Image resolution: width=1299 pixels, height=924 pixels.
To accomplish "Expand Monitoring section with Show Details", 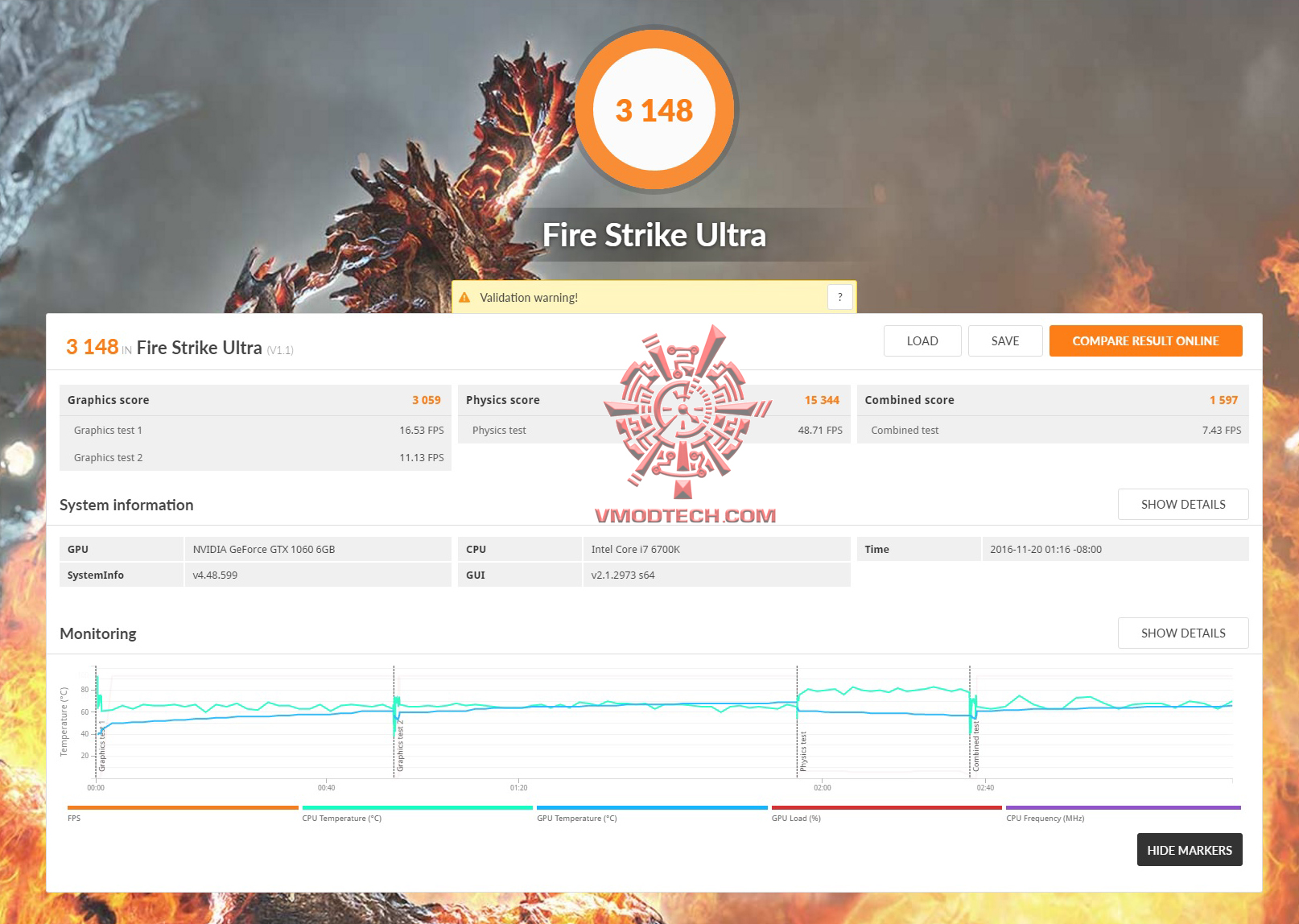I will (x=1183, y=633).
